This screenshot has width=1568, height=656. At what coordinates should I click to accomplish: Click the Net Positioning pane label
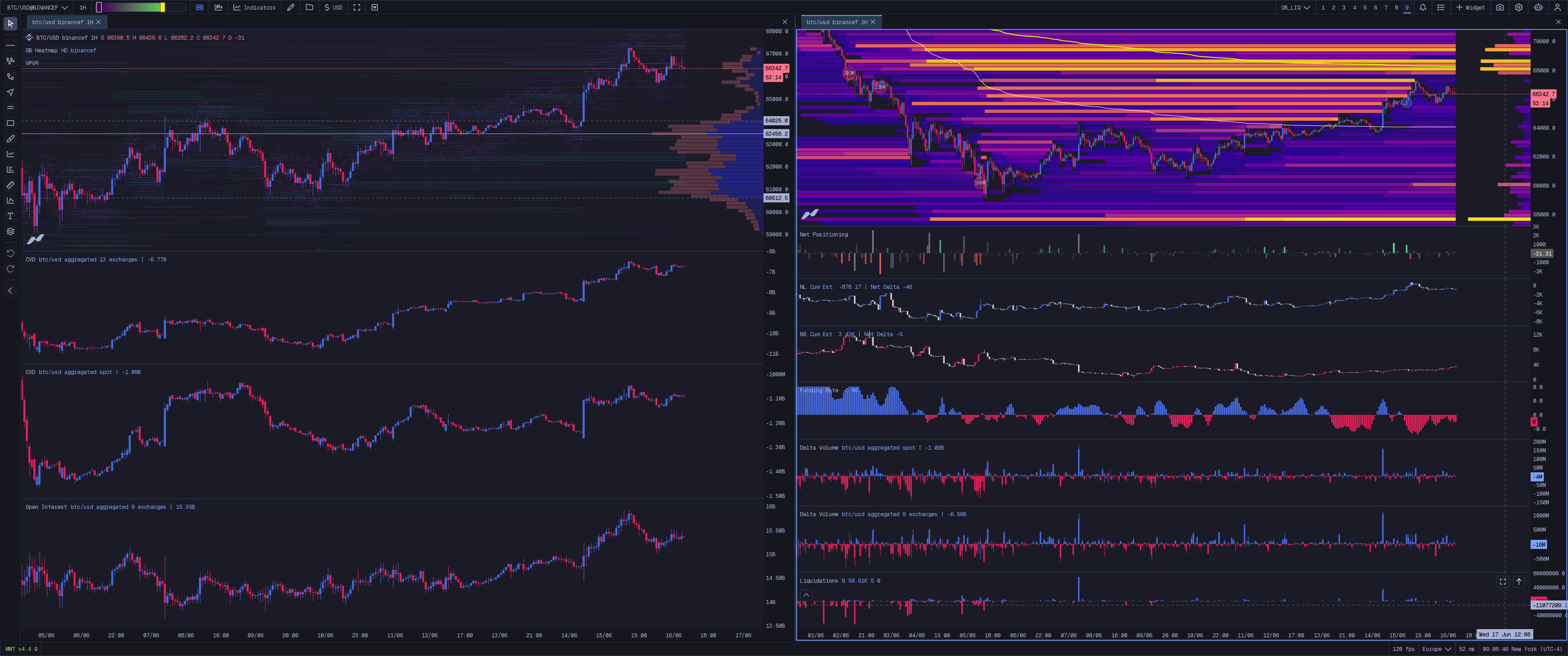click(824, 235)
